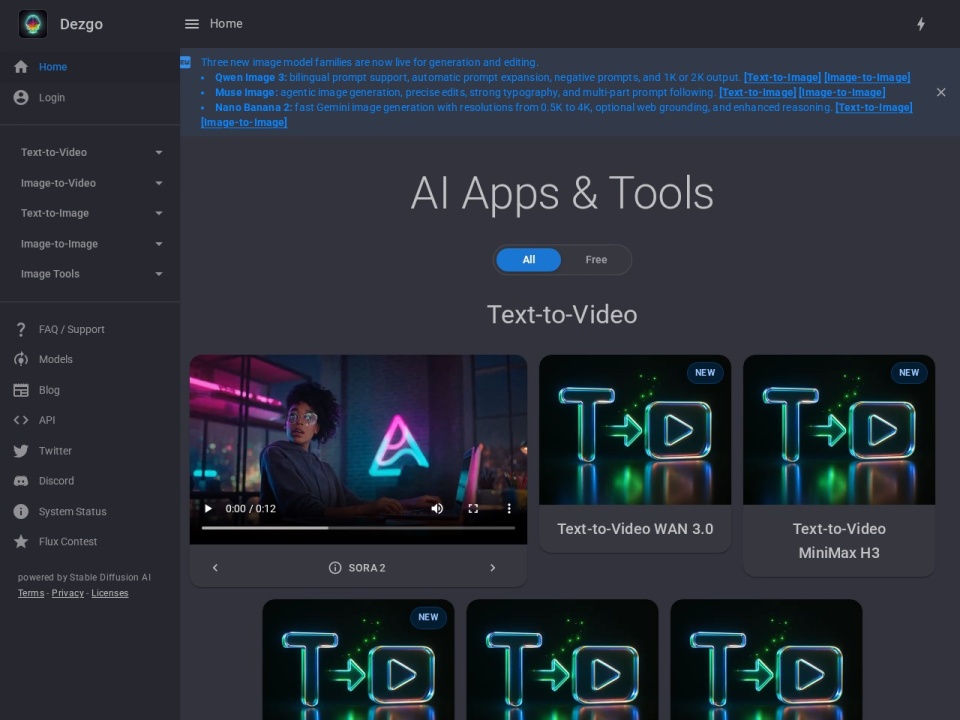Click the Discord icon in sidebar
The height and width of the screenshot is (720, 960).
pyautogui.click(x=21, y=481)
